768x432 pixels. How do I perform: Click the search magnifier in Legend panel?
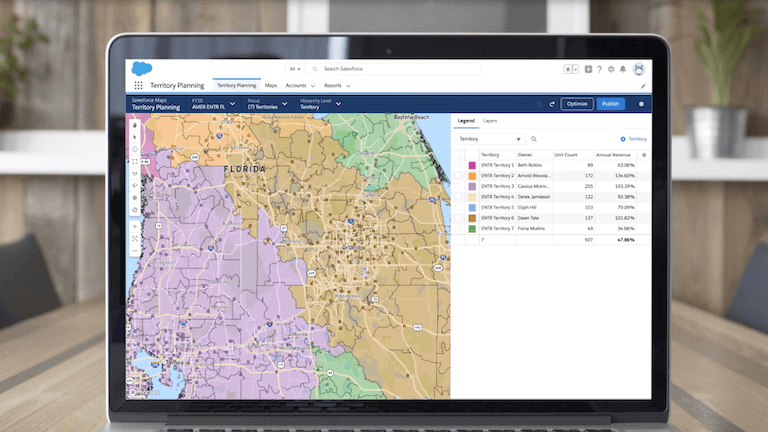[534, 139]
